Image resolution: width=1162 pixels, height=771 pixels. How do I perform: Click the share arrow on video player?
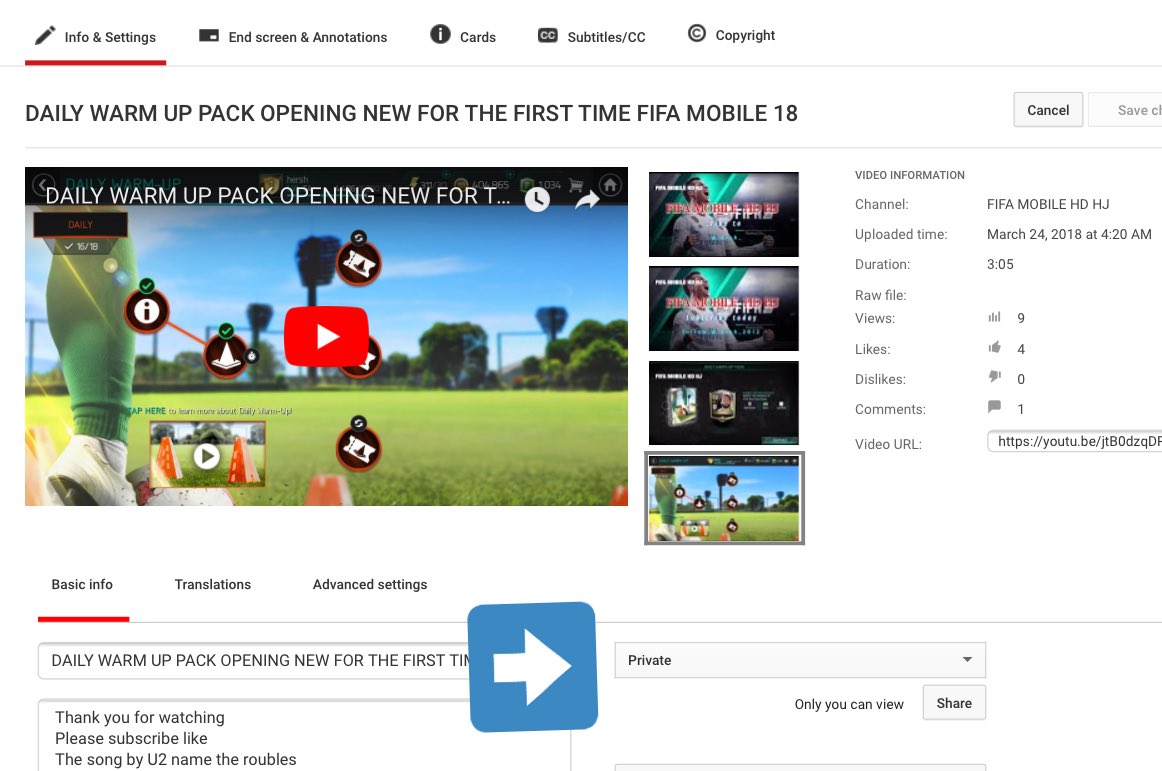coord(587,199)
